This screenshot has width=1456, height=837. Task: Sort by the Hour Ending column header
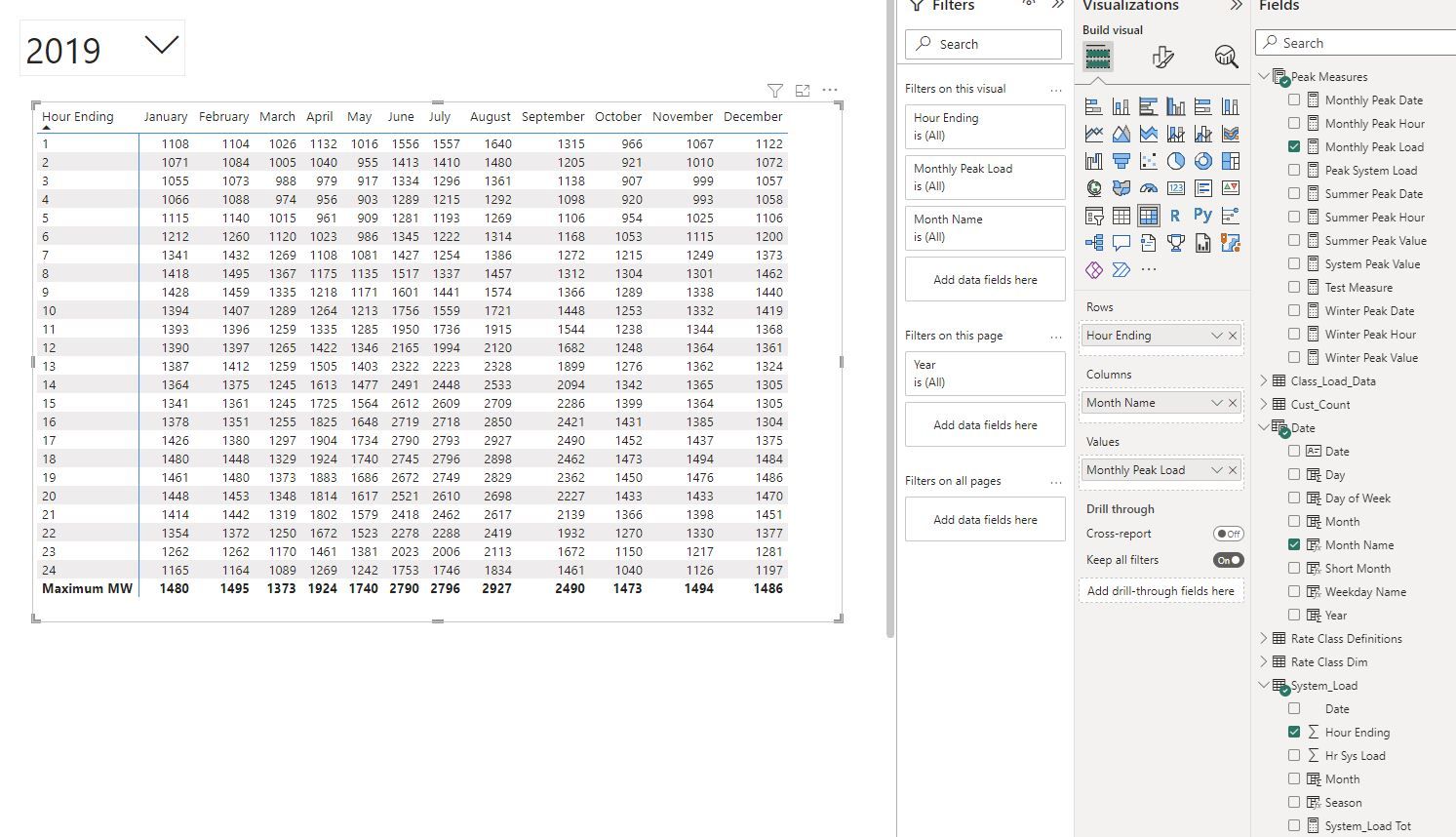click(78, 116)
